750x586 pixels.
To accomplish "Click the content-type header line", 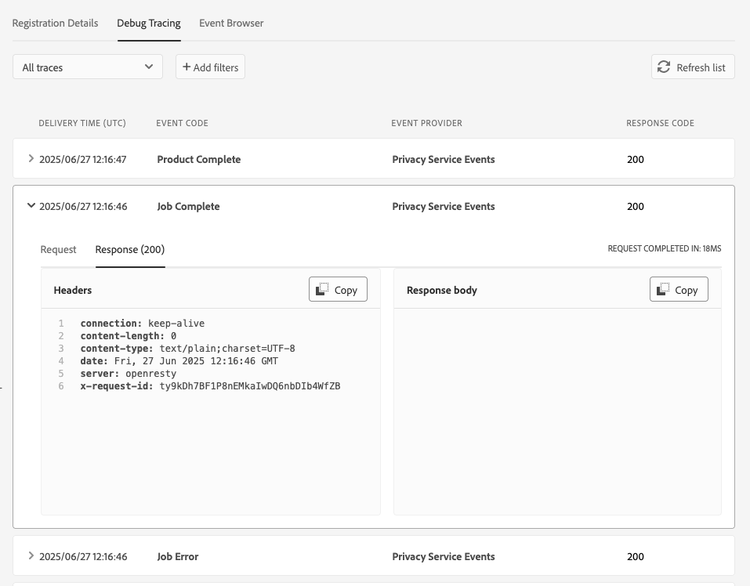I will click(x=187, y=349).
